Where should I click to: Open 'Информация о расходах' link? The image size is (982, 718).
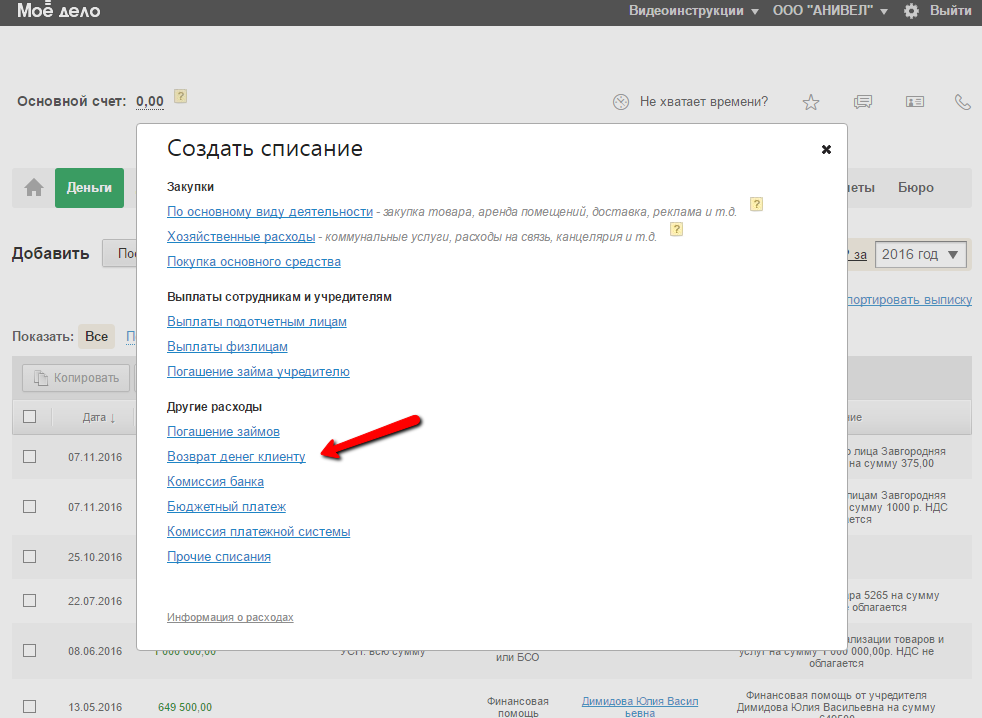click(x=230, y=617)
